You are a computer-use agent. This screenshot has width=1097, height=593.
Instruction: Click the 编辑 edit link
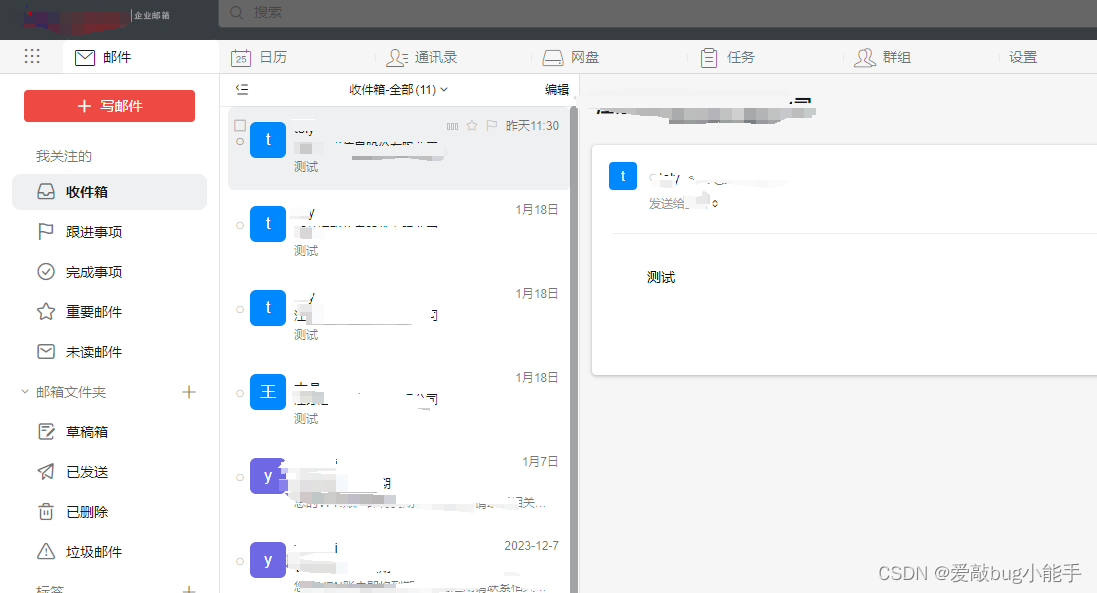558,89
